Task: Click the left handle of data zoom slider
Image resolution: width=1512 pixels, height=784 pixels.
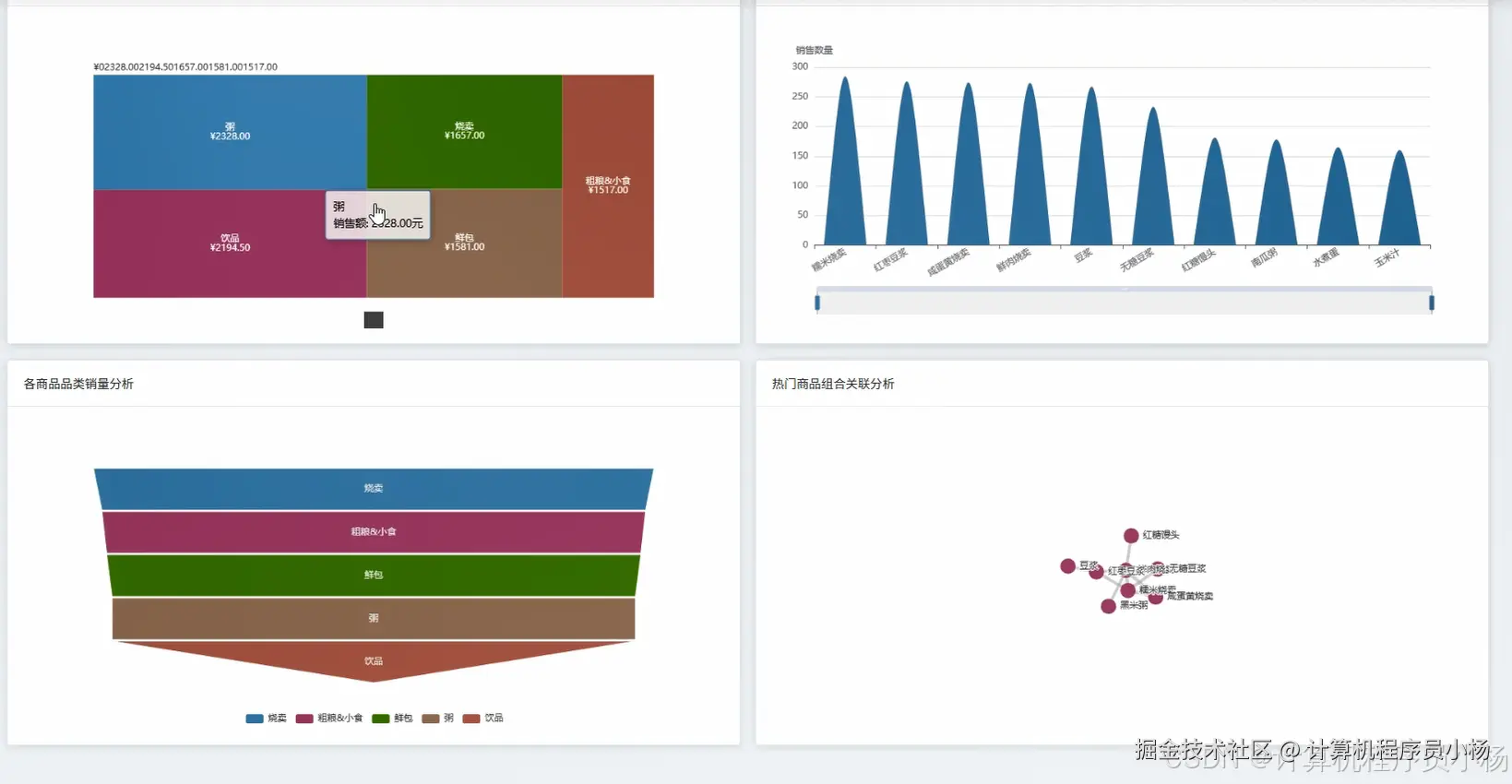Action: click(817, 303)
